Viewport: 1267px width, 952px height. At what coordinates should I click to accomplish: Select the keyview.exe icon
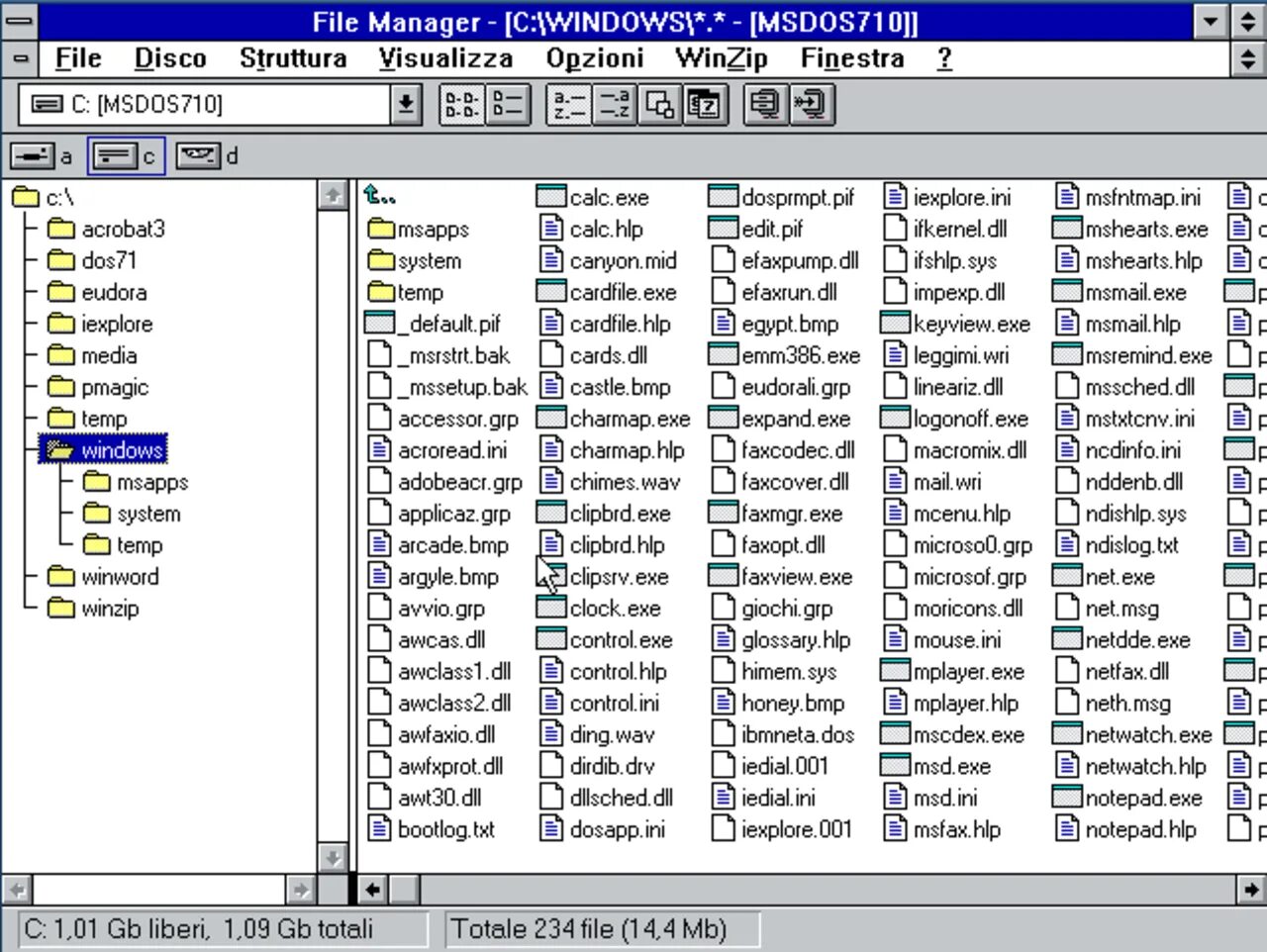[895, 324]
